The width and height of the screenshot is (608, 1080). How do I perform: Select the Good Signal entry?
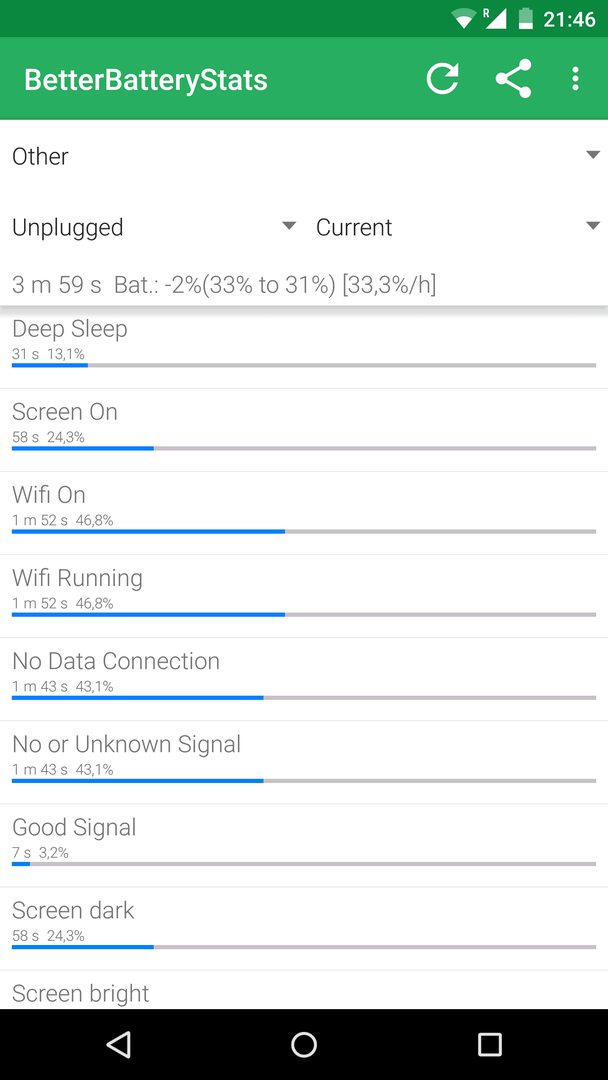click(304, 845)
